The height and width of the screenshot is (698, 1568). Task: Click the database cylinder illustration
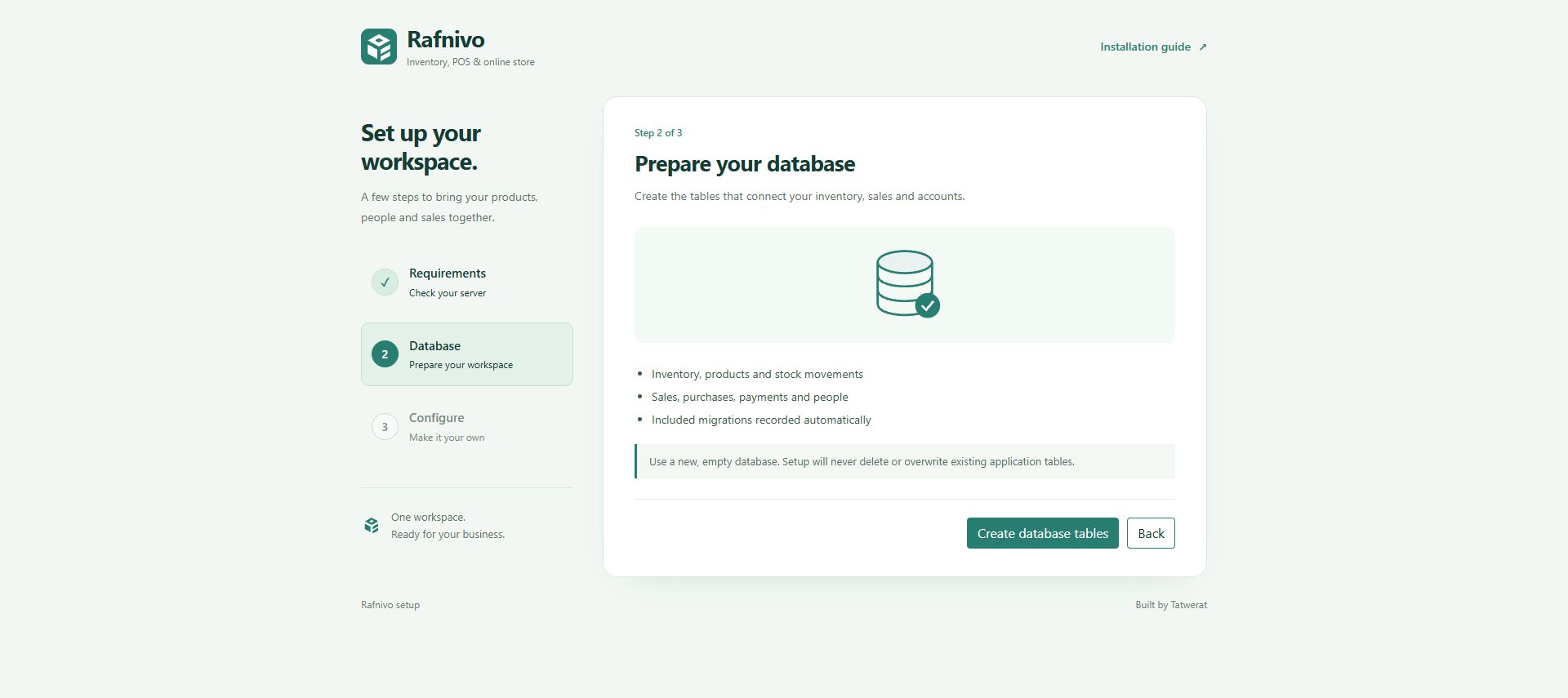click(x=907, y=283)
